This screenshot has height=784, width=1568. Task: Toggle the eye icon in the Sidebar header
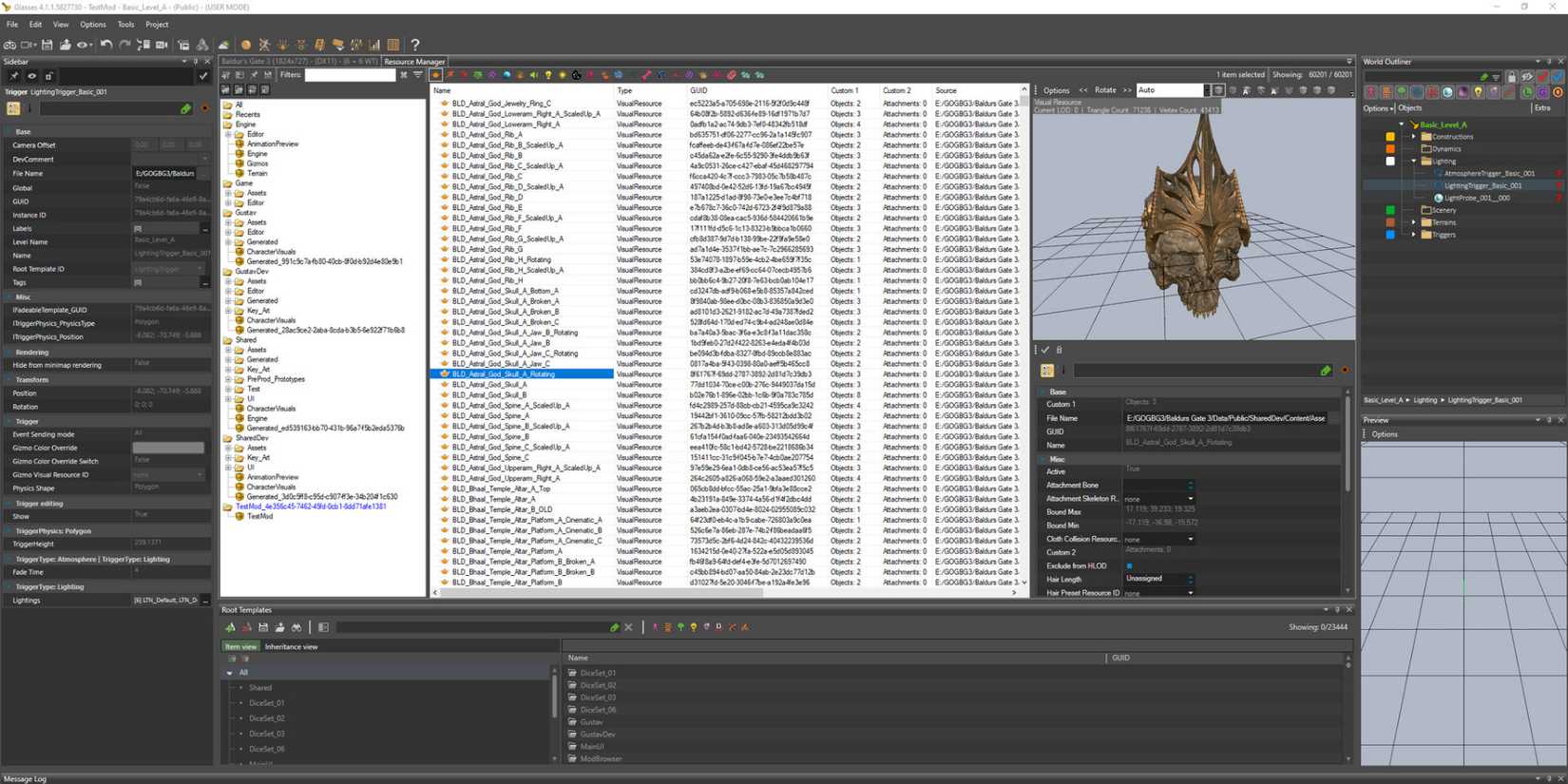pos(31,76)
